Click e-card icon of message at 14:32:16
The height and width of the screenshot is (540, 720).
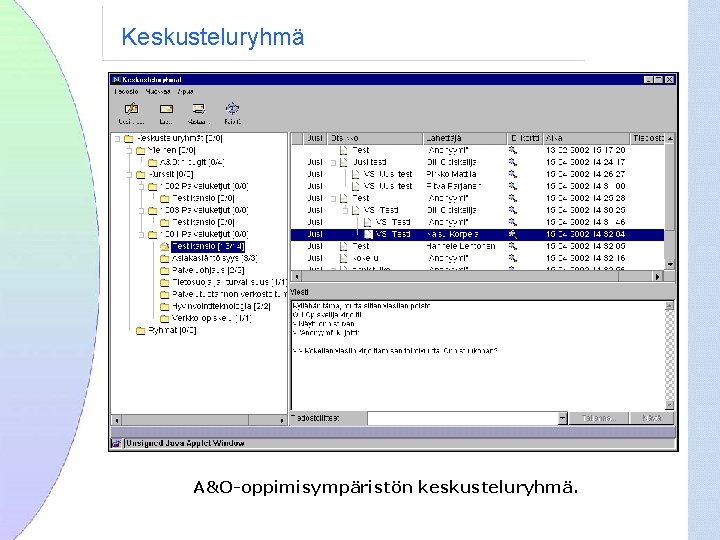coord(512,258)
